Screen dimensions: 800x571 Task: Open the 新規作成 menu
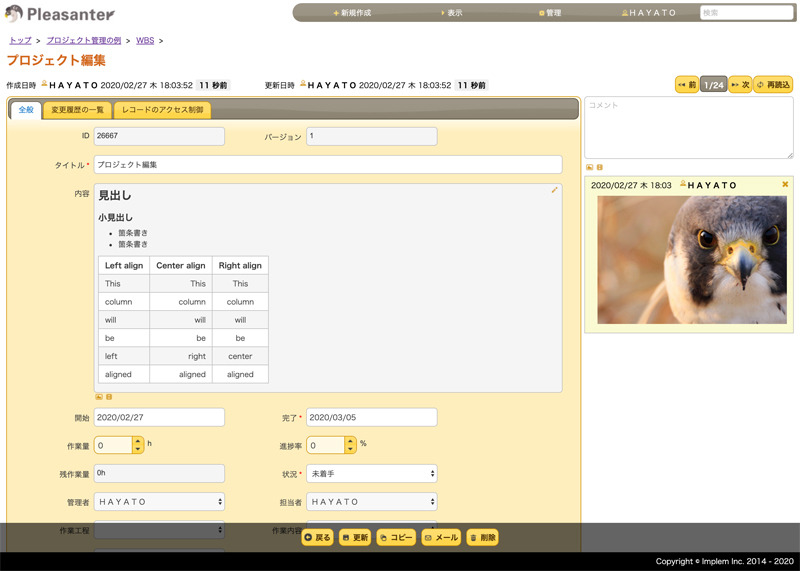352,13
